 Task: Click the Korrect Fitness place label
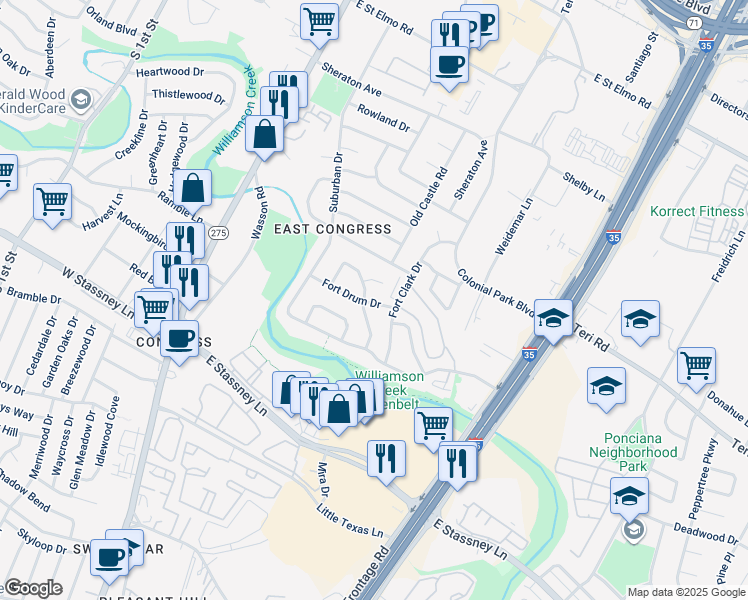697,212
